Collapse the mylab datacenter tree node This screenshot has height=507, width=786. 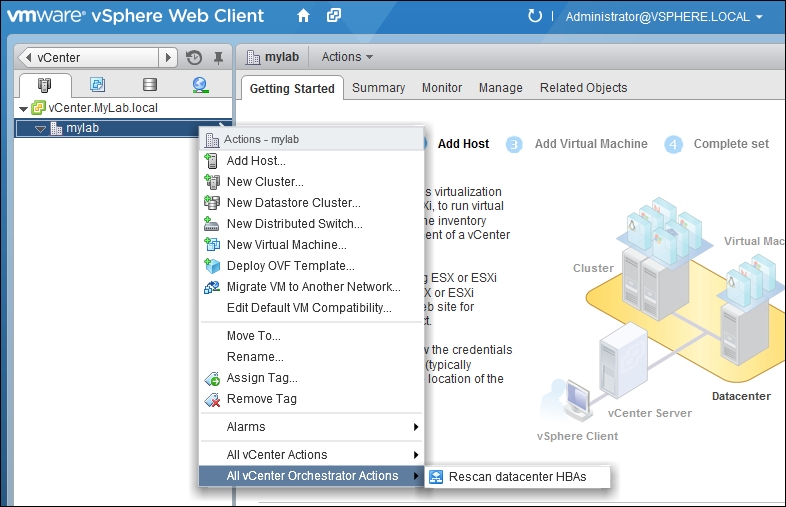[x=41, y=129]
